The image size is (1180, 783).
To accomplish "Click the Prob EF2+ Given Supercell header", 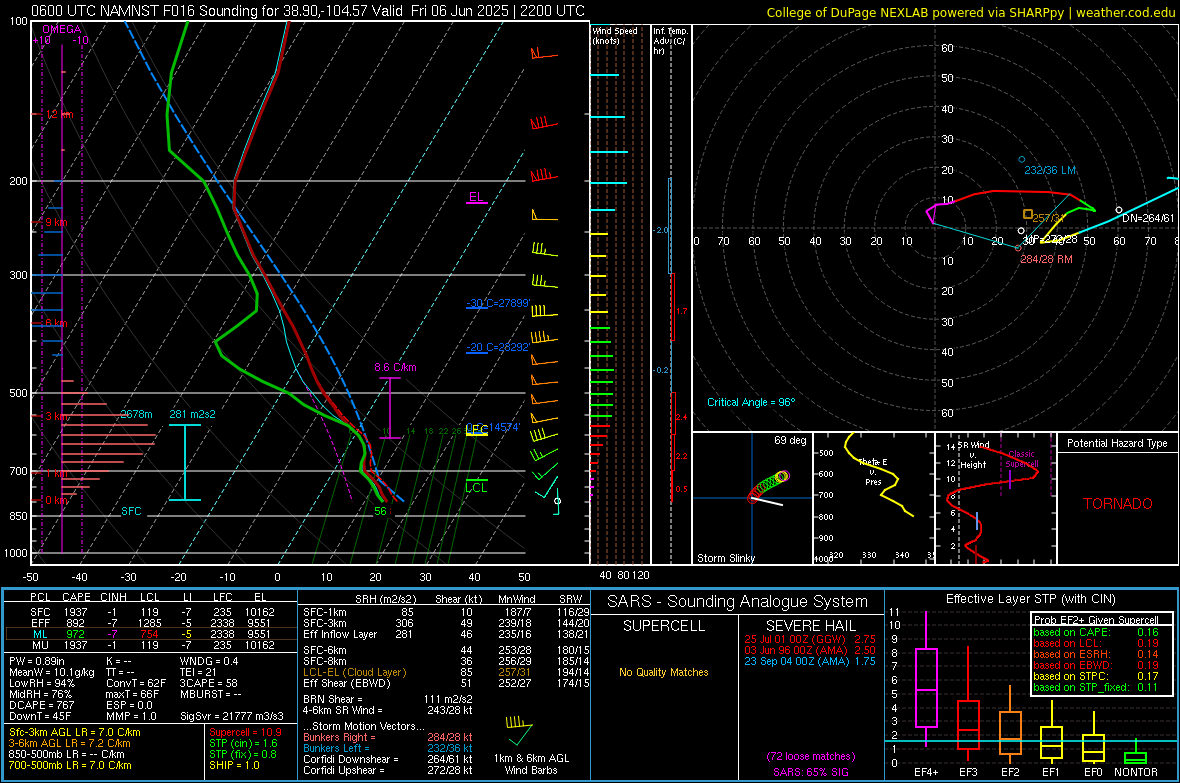I will [1096, 620].
